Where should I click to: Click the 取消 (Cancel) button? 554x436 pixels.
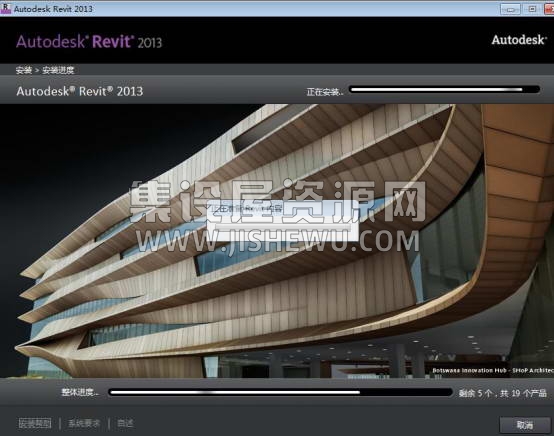[x=525, y=425]
